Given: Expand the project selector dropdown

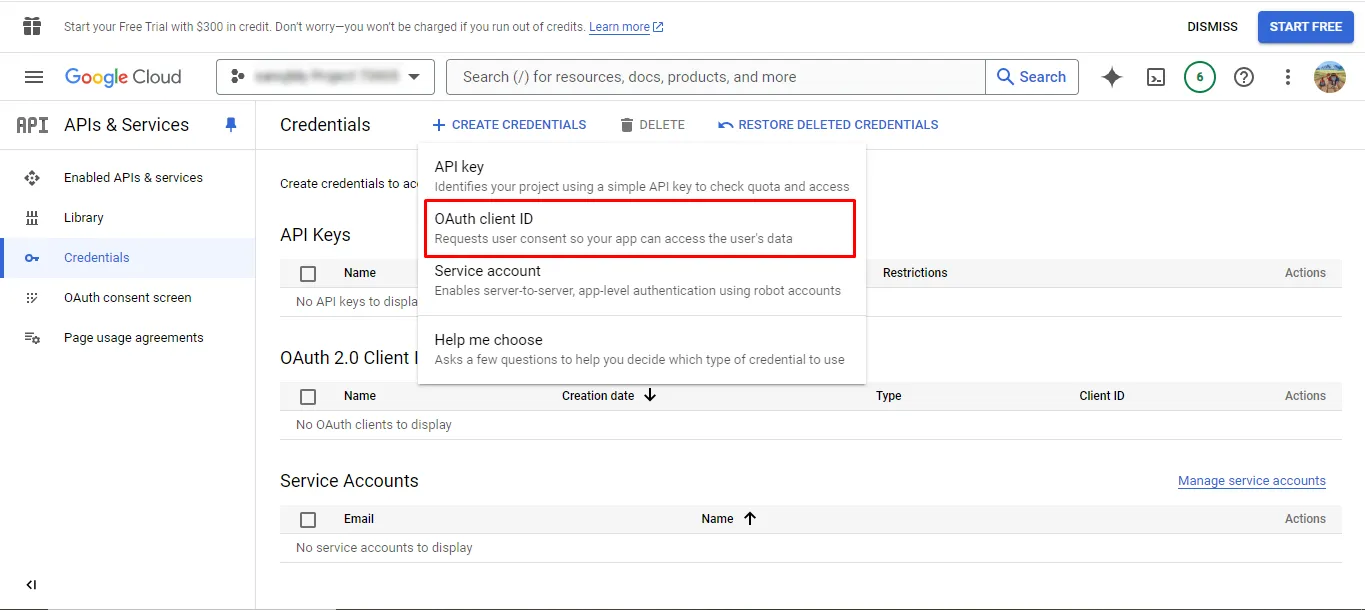Looking at the screenshot, I should [x=325, y=77].
